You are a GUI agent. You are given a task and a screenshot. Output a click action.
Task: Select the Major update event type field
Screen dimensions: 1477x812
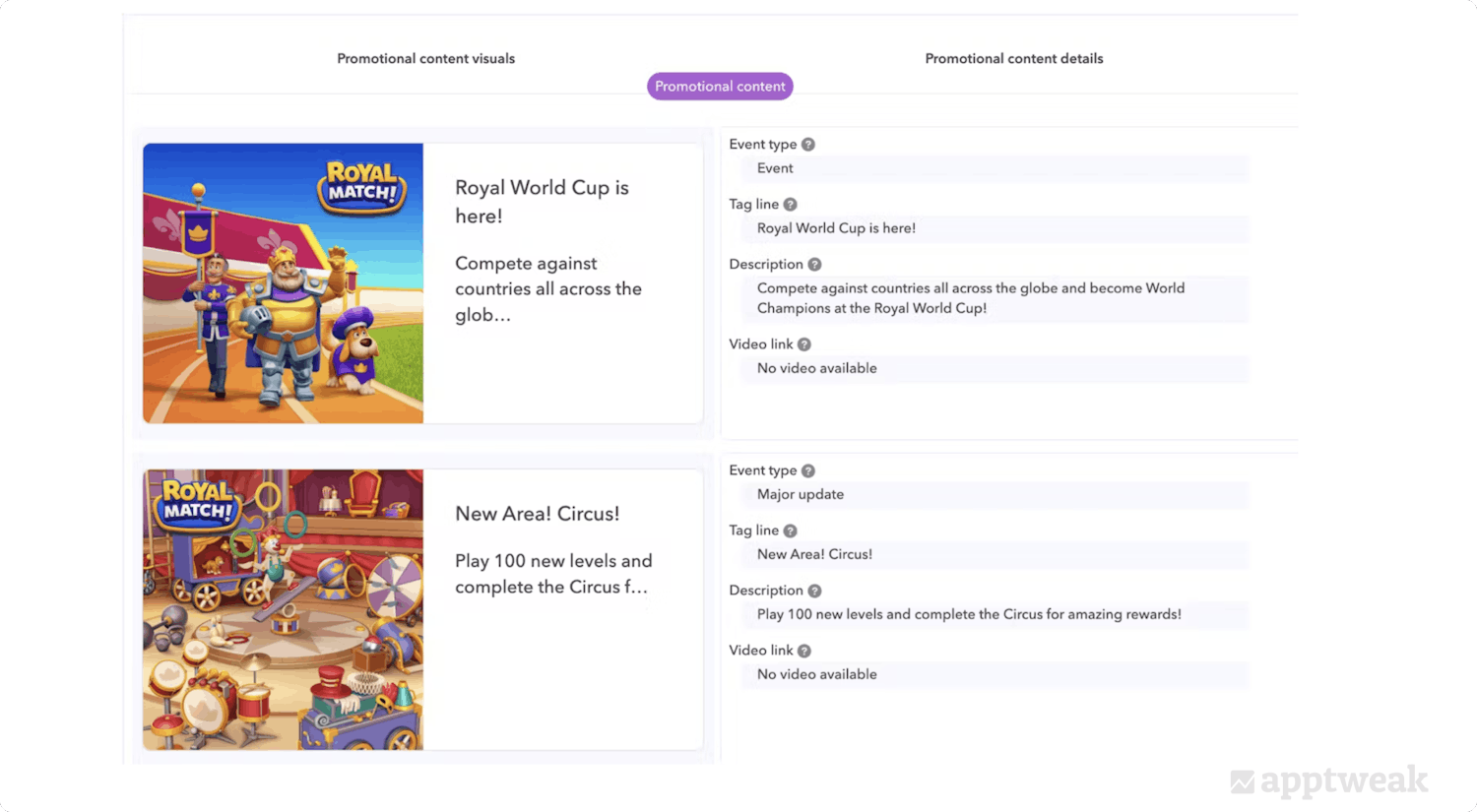(x=995, y=495)
